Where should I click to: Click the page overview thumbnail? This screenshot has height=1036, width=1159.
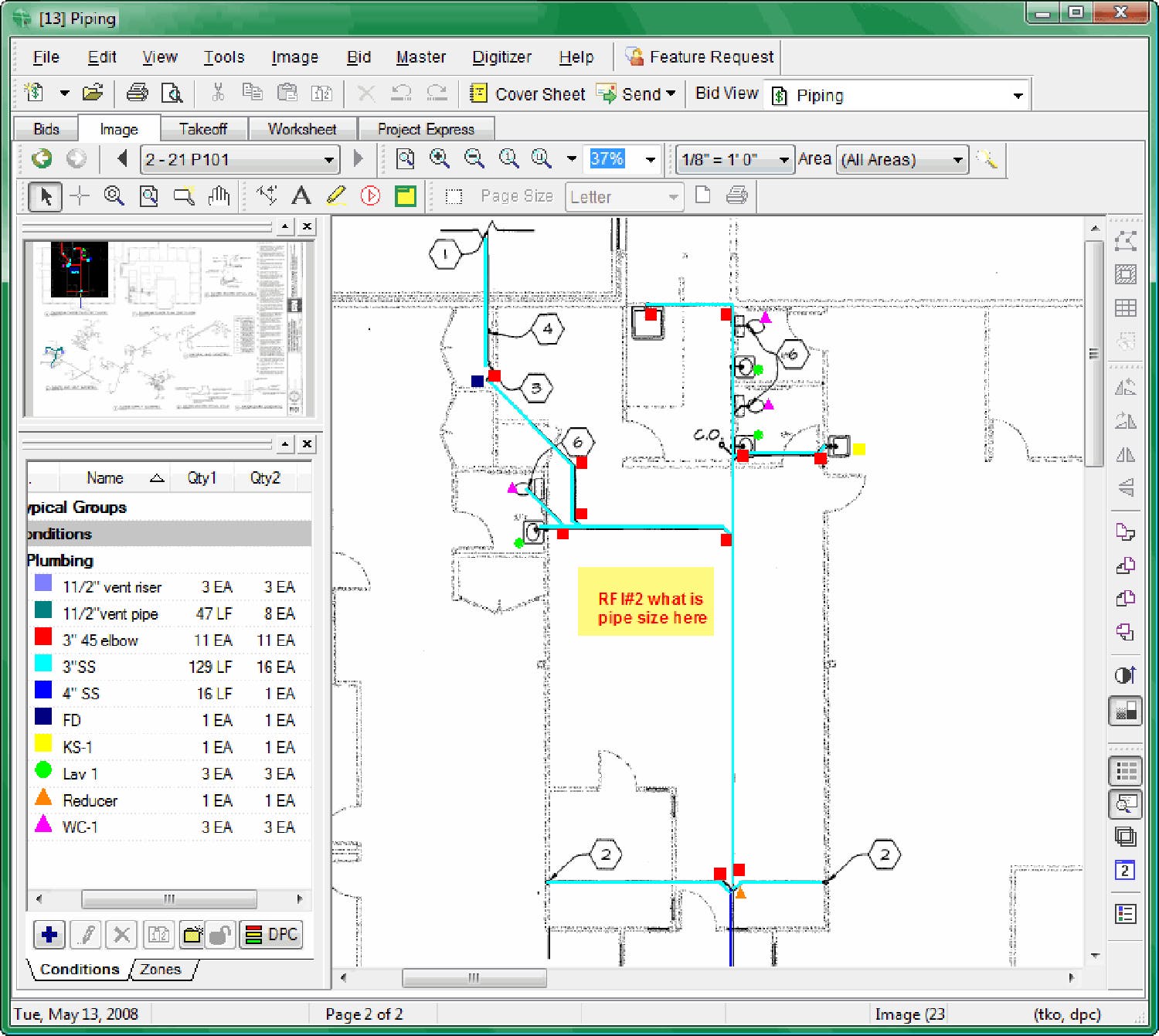[168, 329]
